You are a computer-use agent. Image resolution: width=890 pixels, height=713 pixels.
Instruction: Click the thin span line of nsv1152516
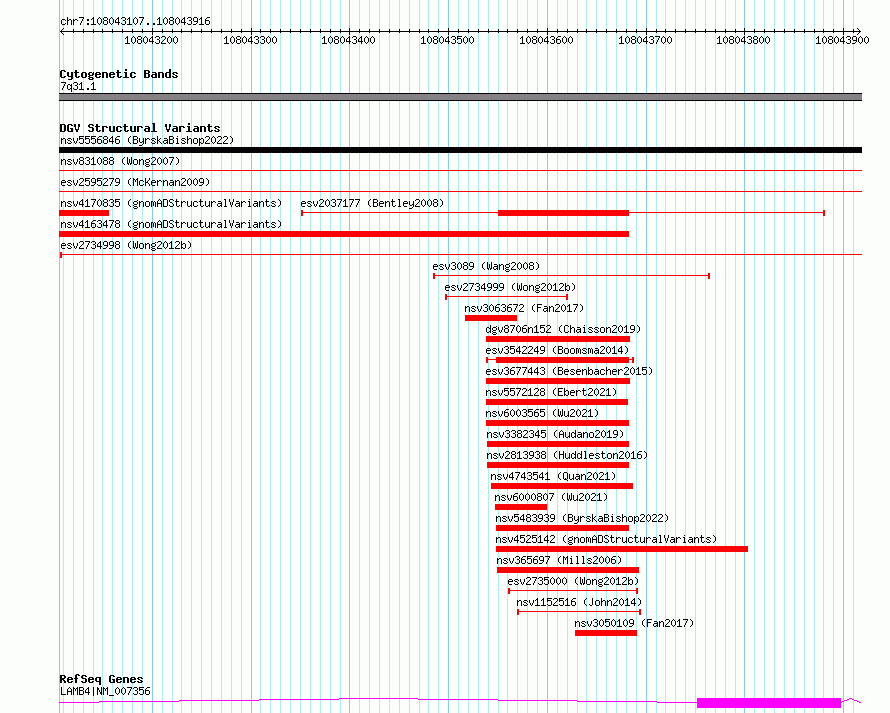tap(579, 612)
